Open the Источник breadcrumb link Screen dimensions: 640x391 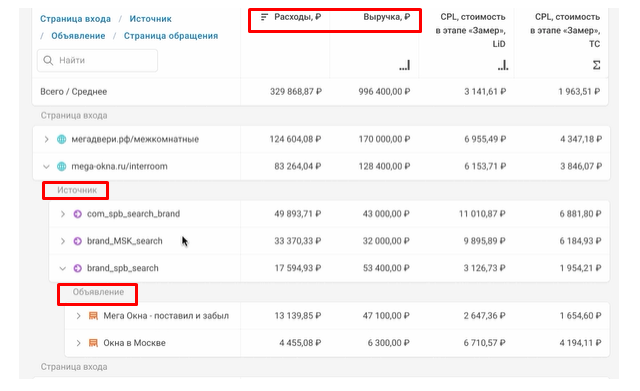coord(151,19)
